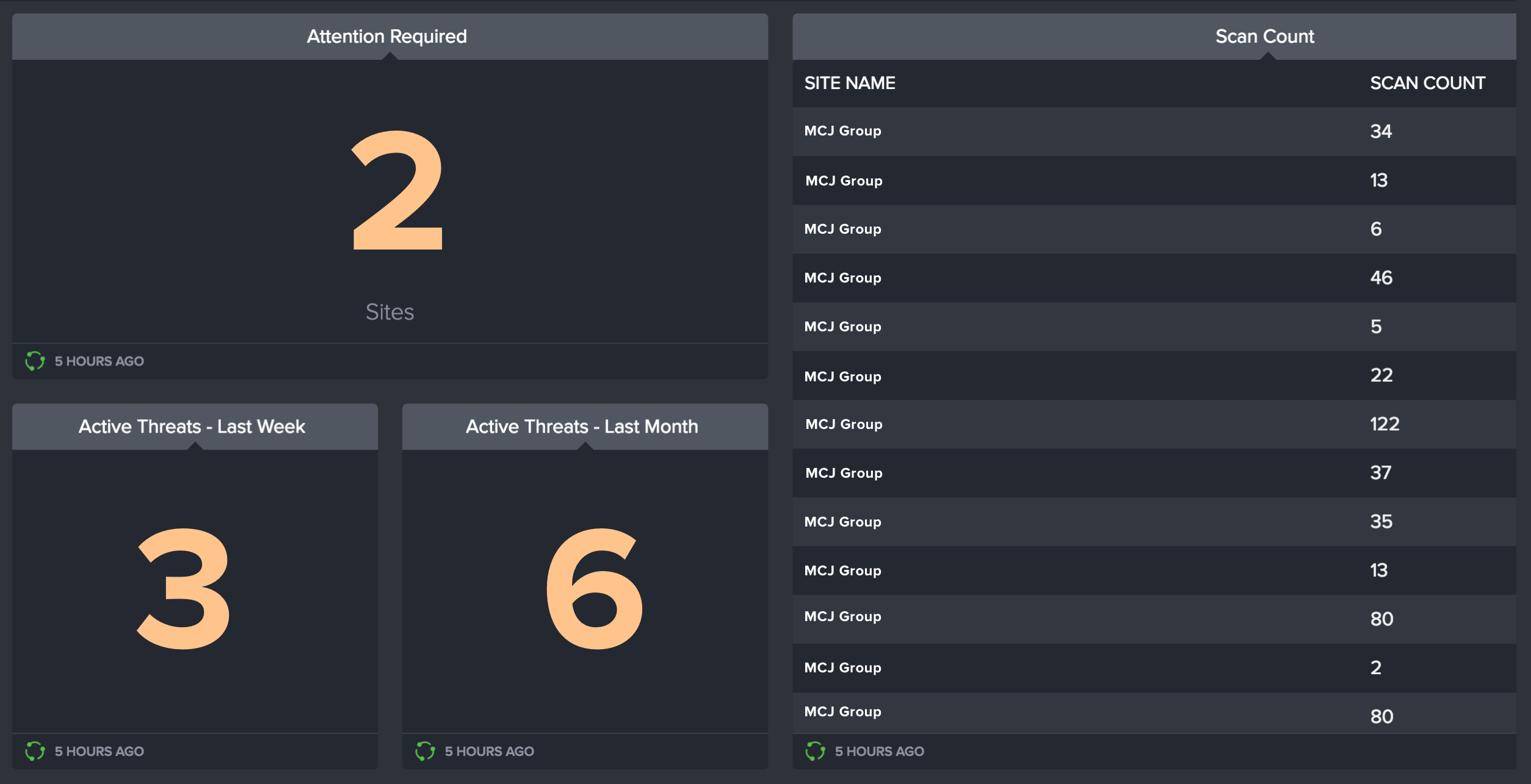Select the MCJ Group row with count 46
Viewport: 1531px width, 784px height.
tap(1154, 278)
